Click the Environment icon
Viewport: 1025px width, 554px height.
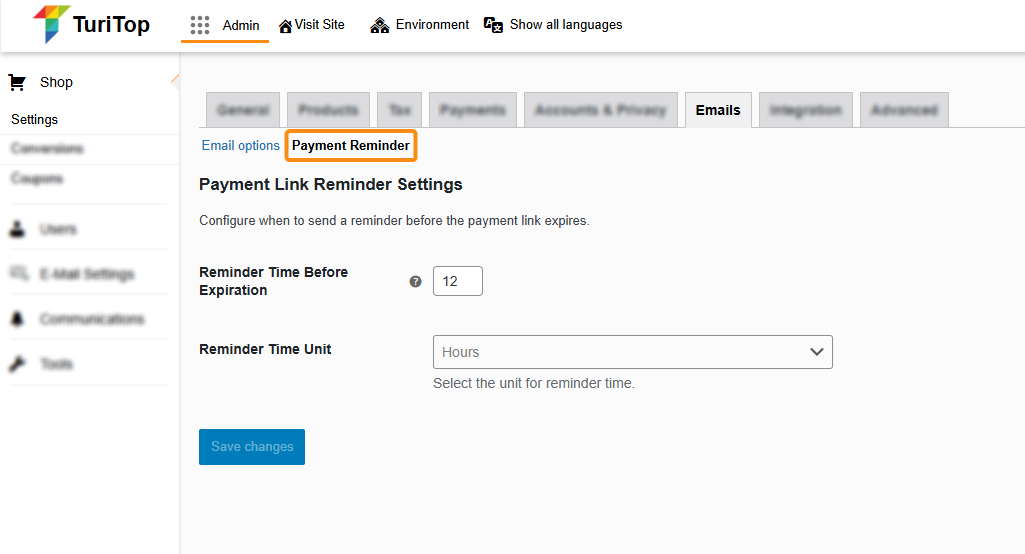click(x=380, y=25)
